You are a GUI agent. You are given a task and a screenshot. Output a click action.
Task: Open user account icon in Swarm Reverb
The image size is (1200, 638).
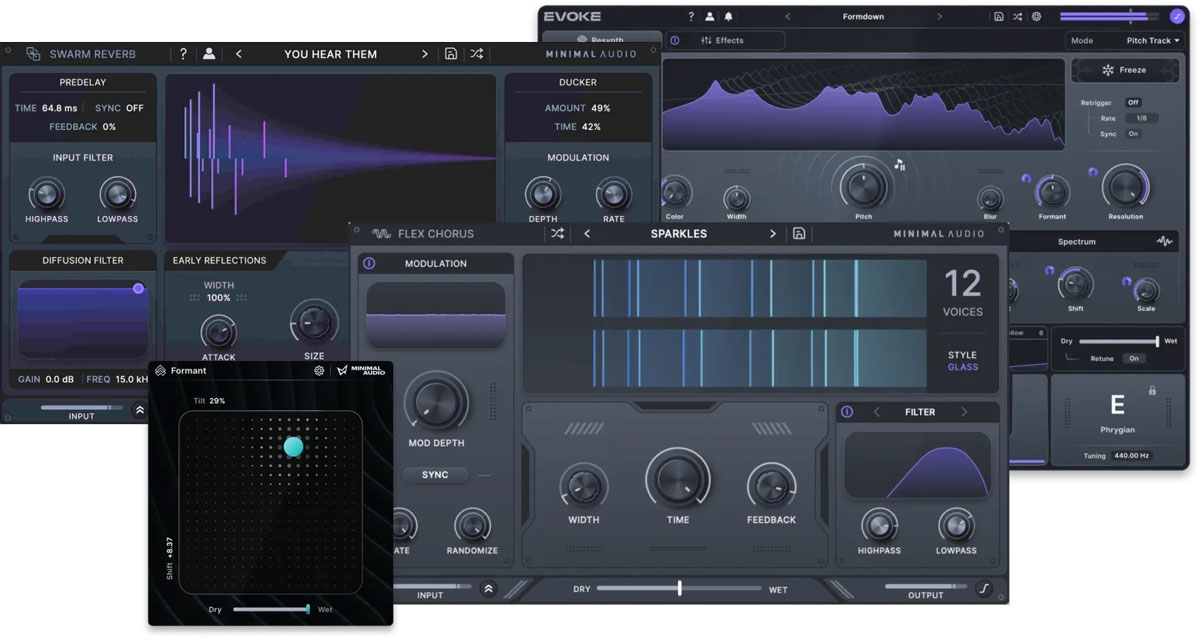tap(209, 54)
